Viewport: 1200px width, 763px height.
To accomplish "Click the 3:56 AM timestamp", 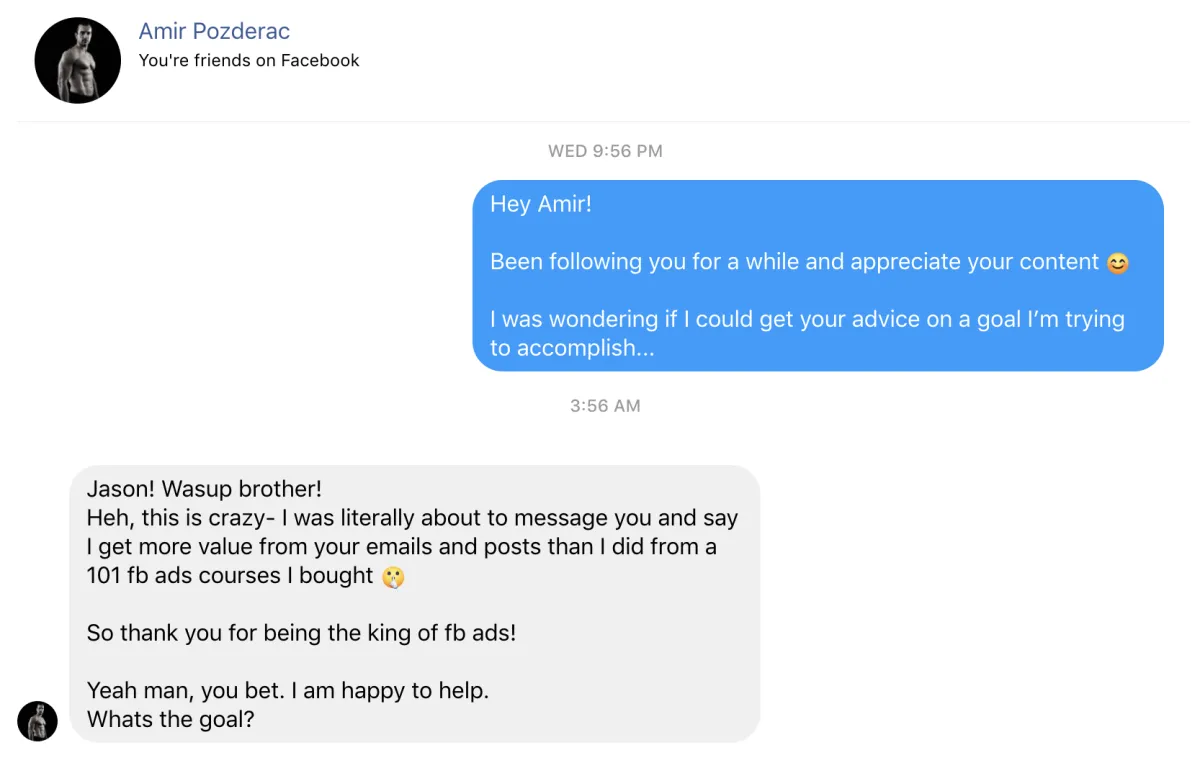I will [x=605, y=406].
